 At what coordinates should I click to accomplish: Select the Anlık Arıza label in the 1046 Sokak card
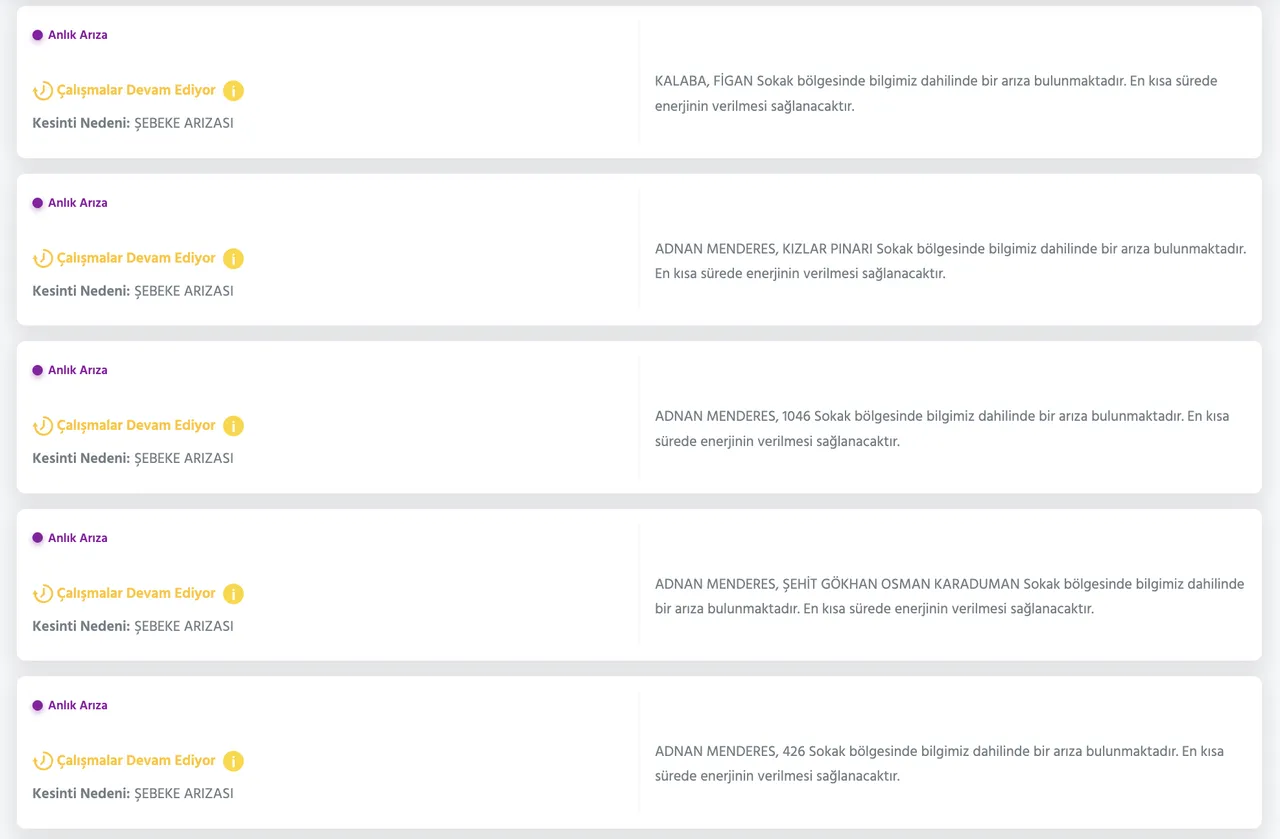[77, 370]
